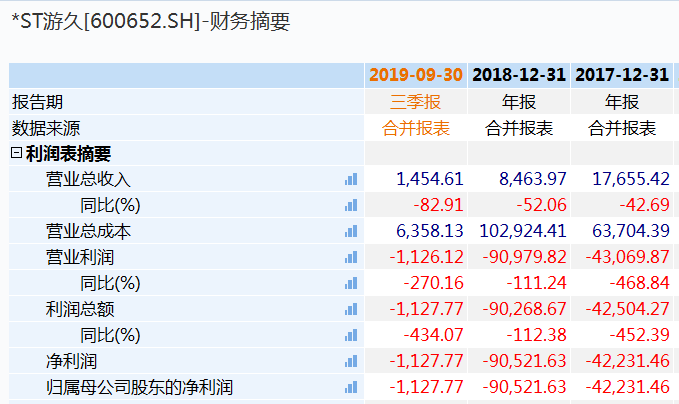Click growth value -52.06

[541, 205]
